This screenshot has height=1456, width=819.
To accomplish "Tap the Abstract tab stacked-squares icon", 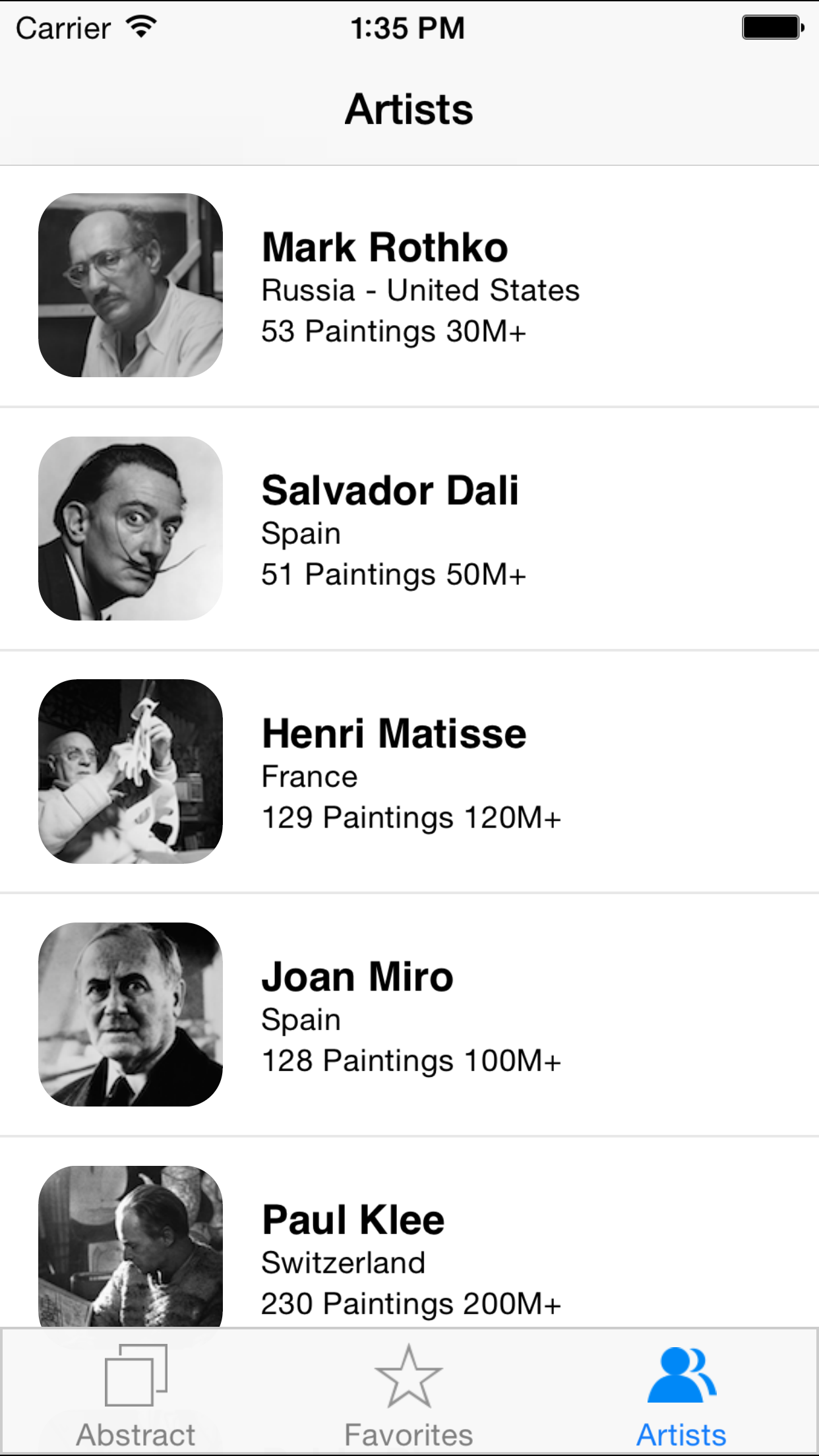I will [136, 1375].
